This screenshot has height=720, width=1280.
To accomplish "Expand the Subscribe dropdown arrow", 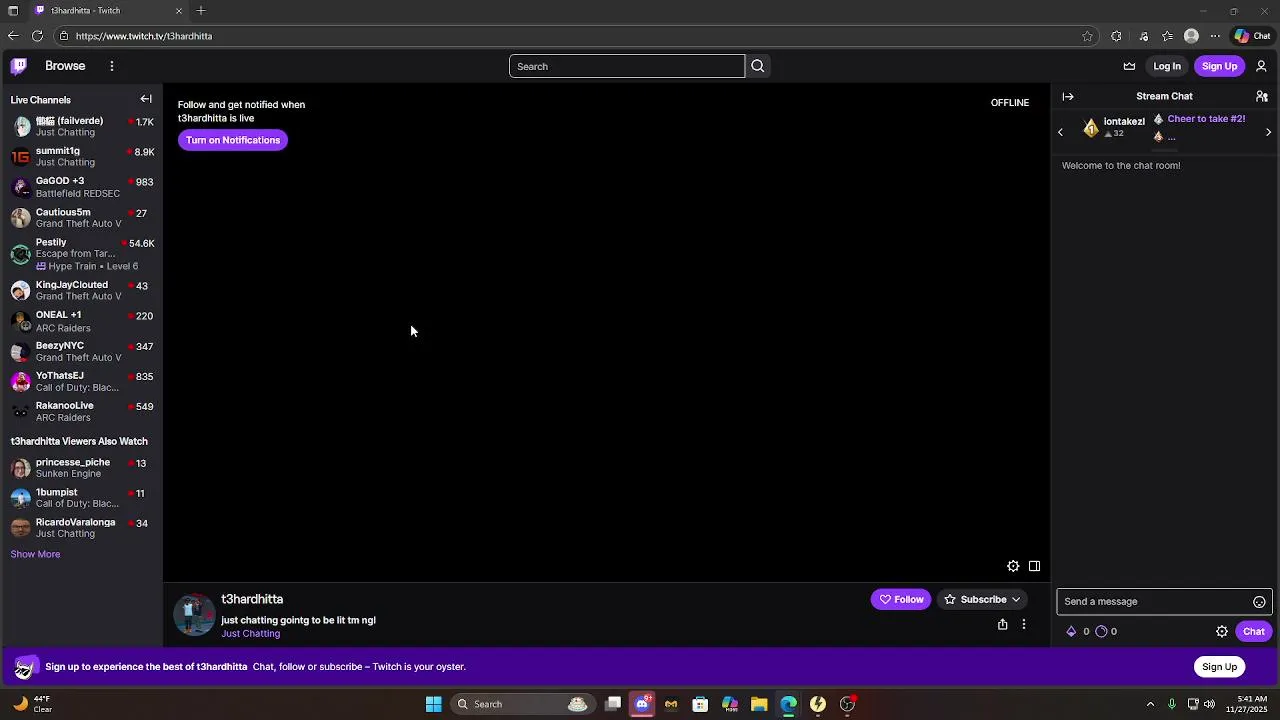I will click(x=1016, y=600).
